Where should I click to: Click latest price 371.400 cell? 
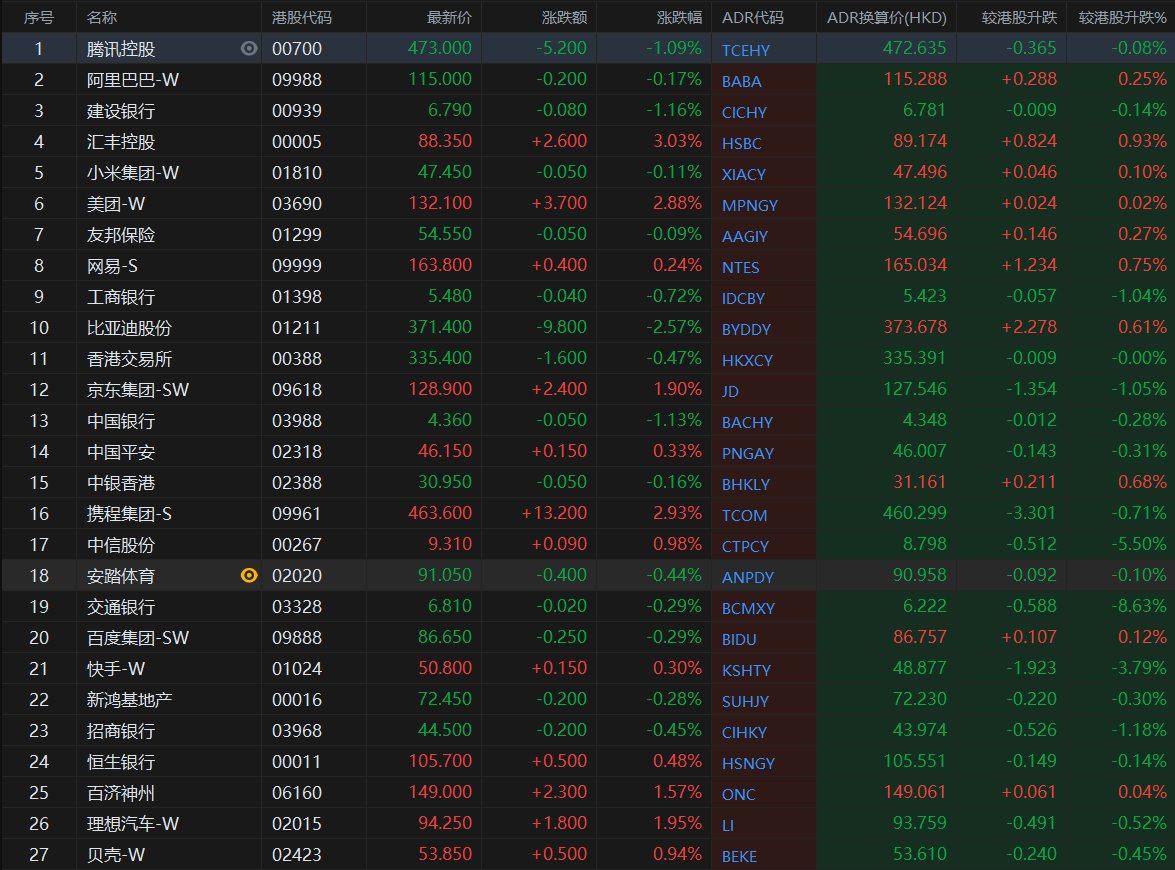pos(440,327)
